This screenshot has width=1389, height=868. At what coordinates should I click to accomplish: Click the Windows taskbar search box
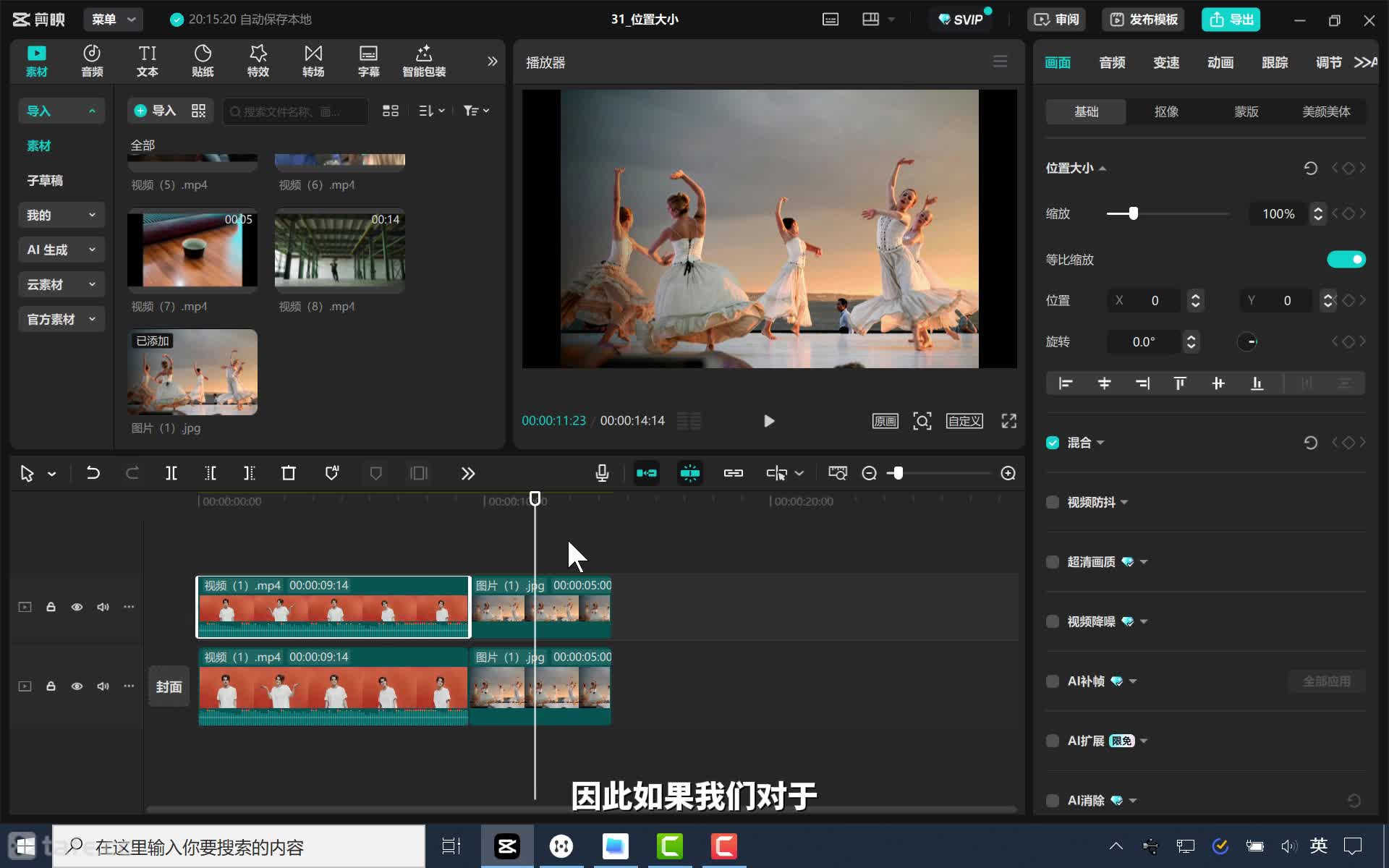pyautogui.click(x=239, y=846)
